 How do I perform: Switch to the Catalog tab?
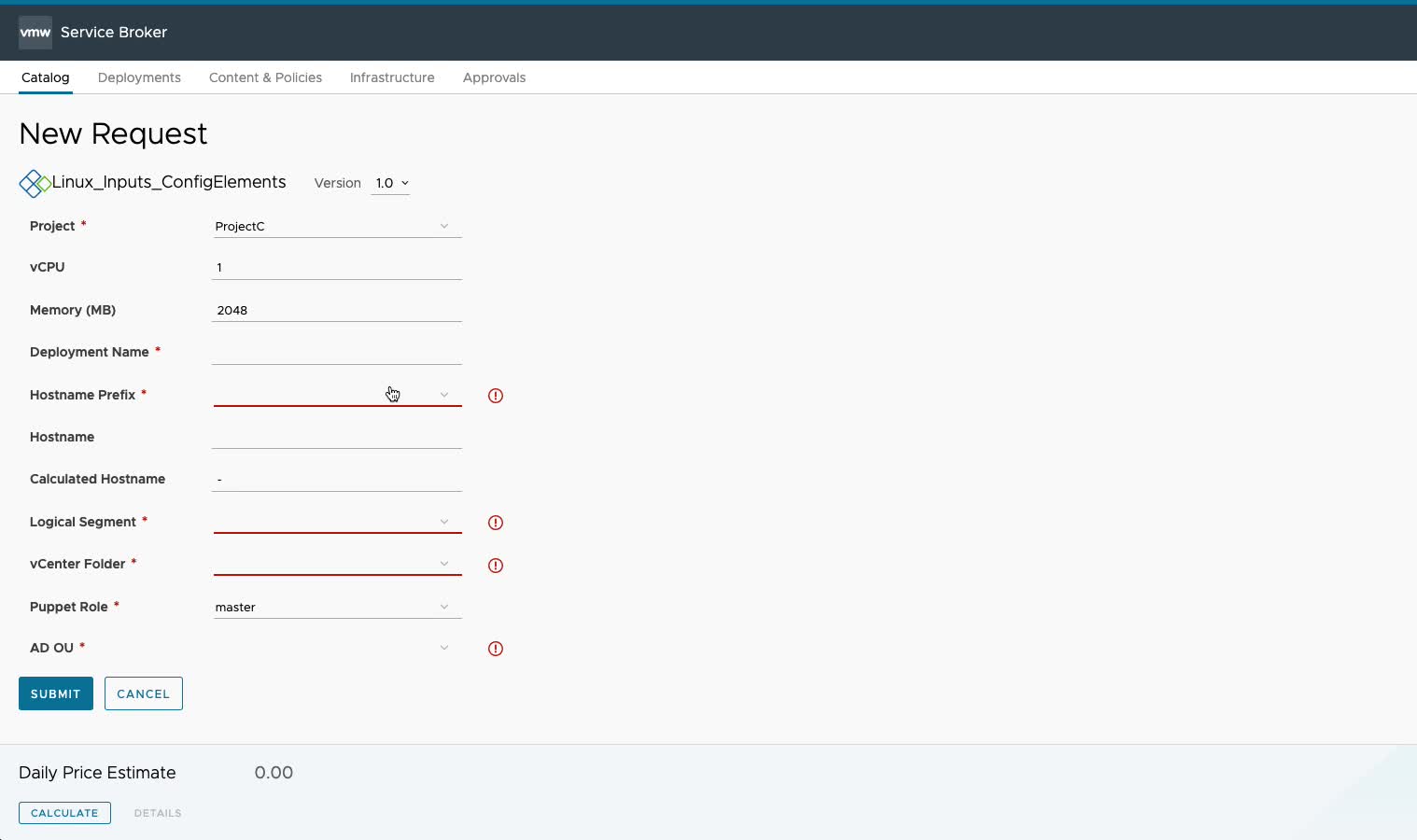pyautogui.click(x=46, y=77)
